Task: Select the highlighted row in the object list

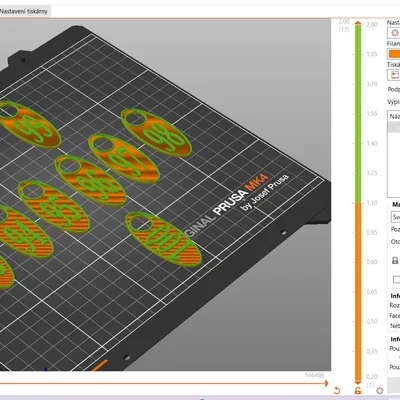Action: (394, 128)
